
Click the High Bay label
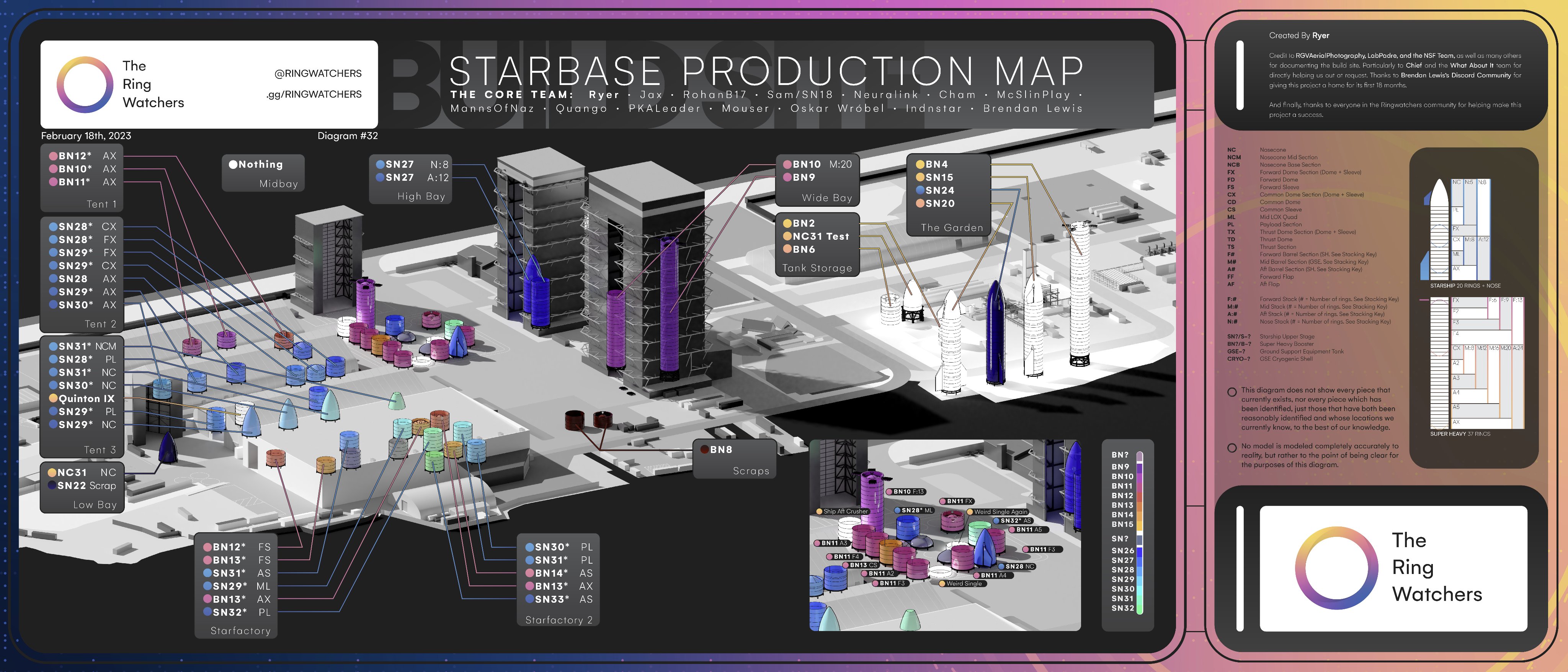coord(421,196)
